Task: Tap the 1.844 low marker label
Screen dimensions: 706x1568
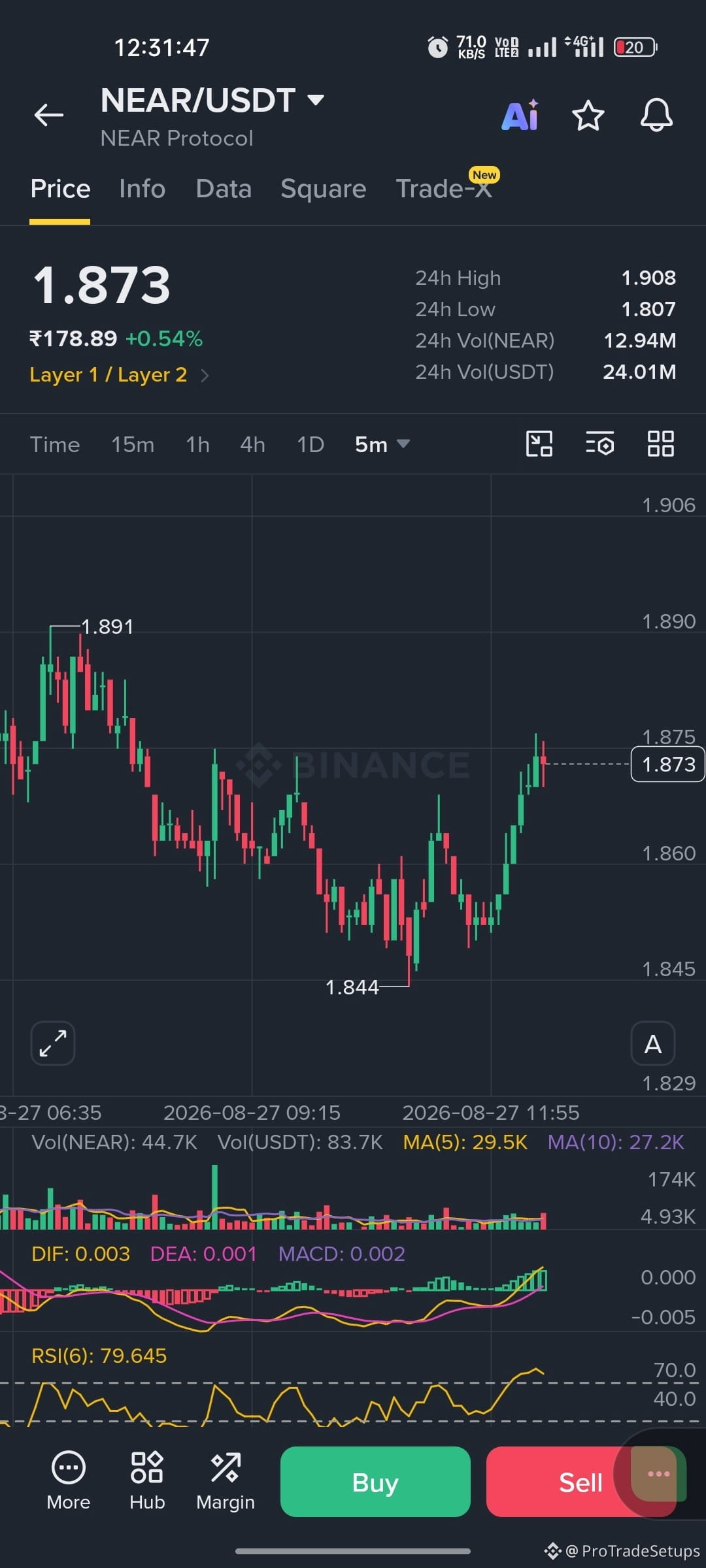Action: 352,987
